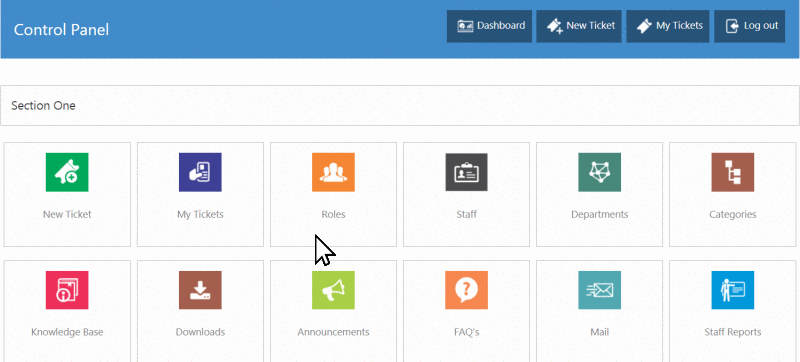Viewport: 800px width, 362px height.
Task: Click the Control Panel title
Action: pos(61,30)
